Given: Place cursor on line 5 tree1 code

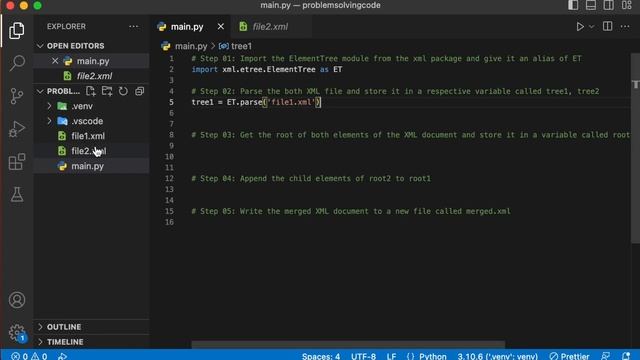Looking at the screenshot, I should [x=256, y=102].
